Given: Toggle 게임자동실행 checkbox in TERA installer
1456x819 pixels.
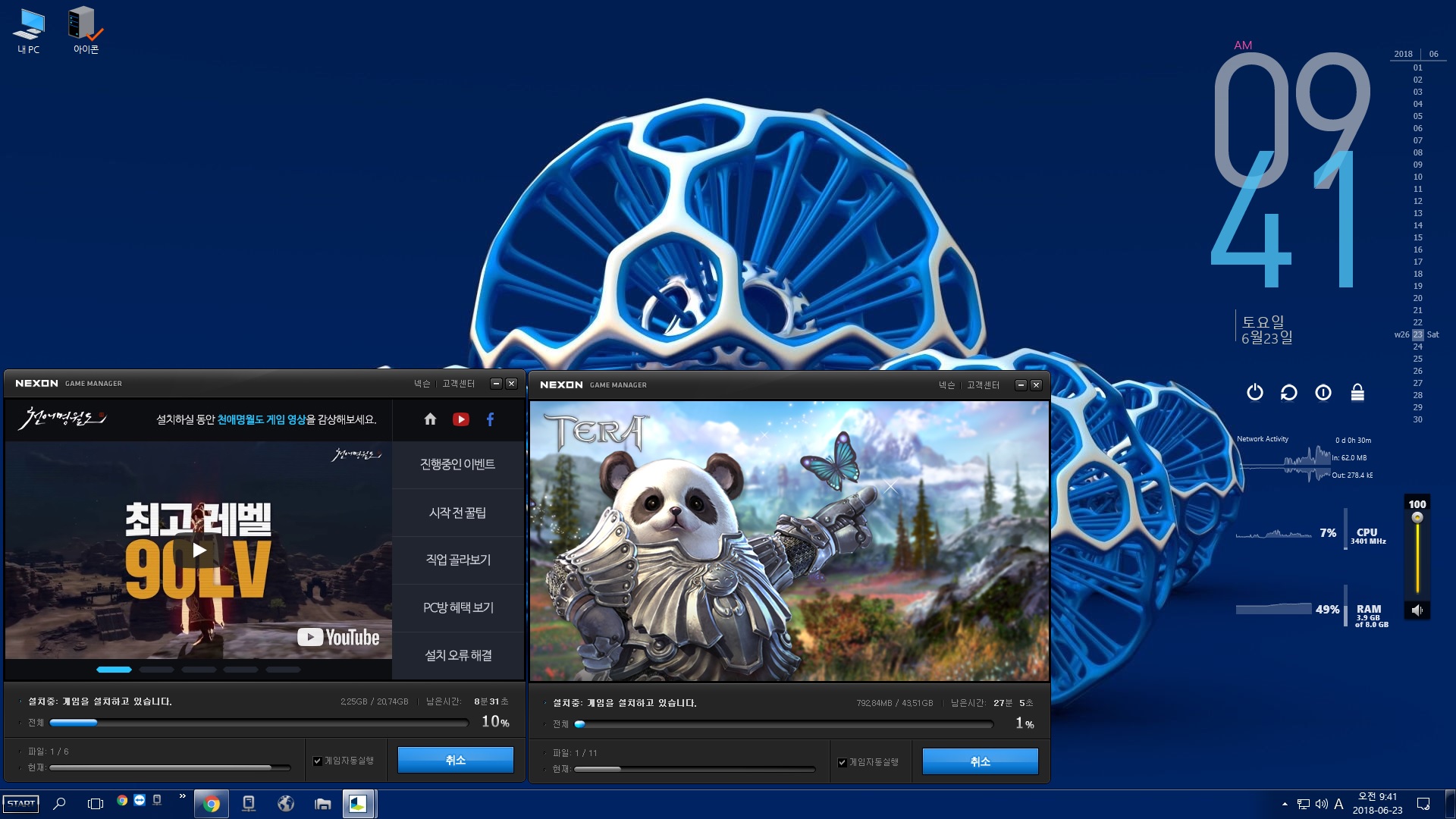Looking at the screenshot, I should coord(843,762).
